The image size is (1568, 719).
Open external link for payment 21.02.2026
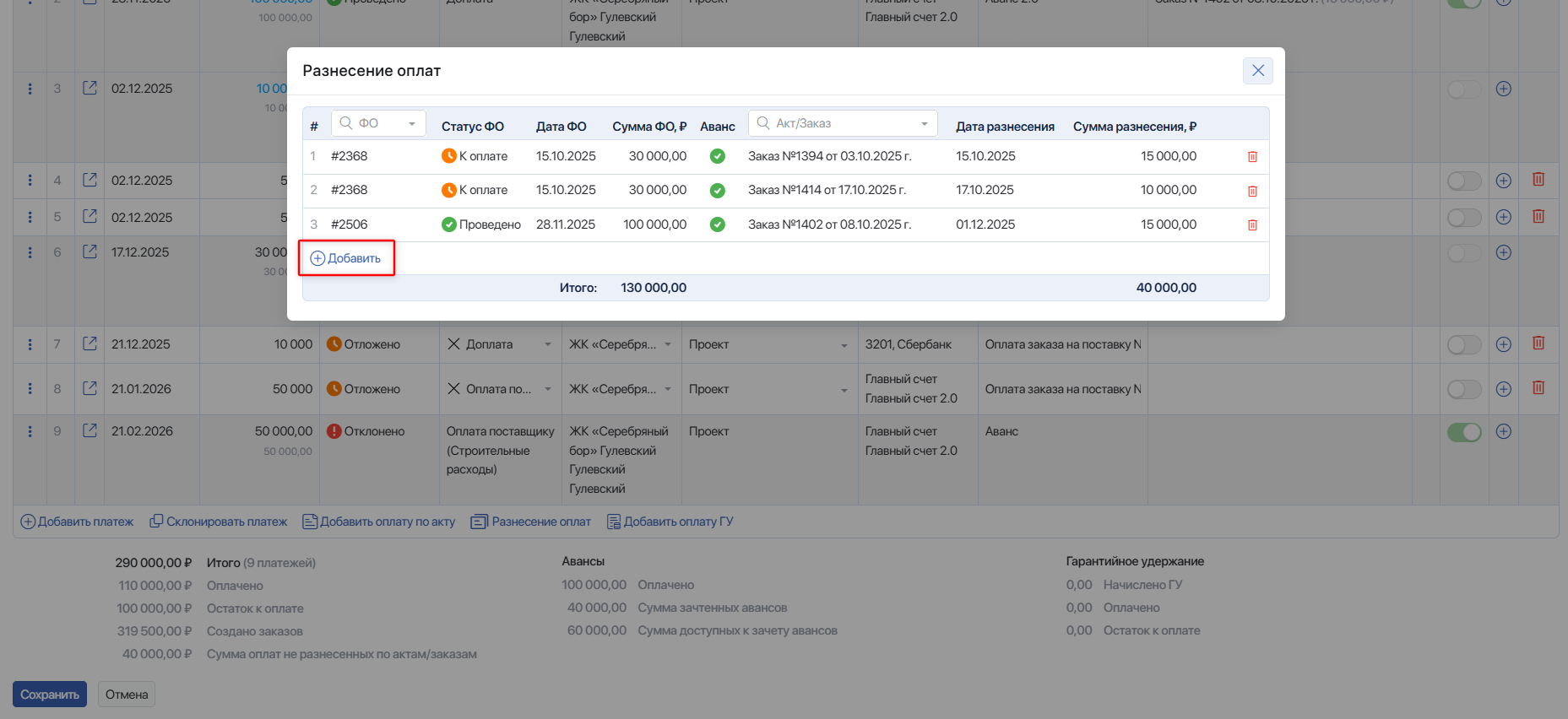[x=90, y=430]
